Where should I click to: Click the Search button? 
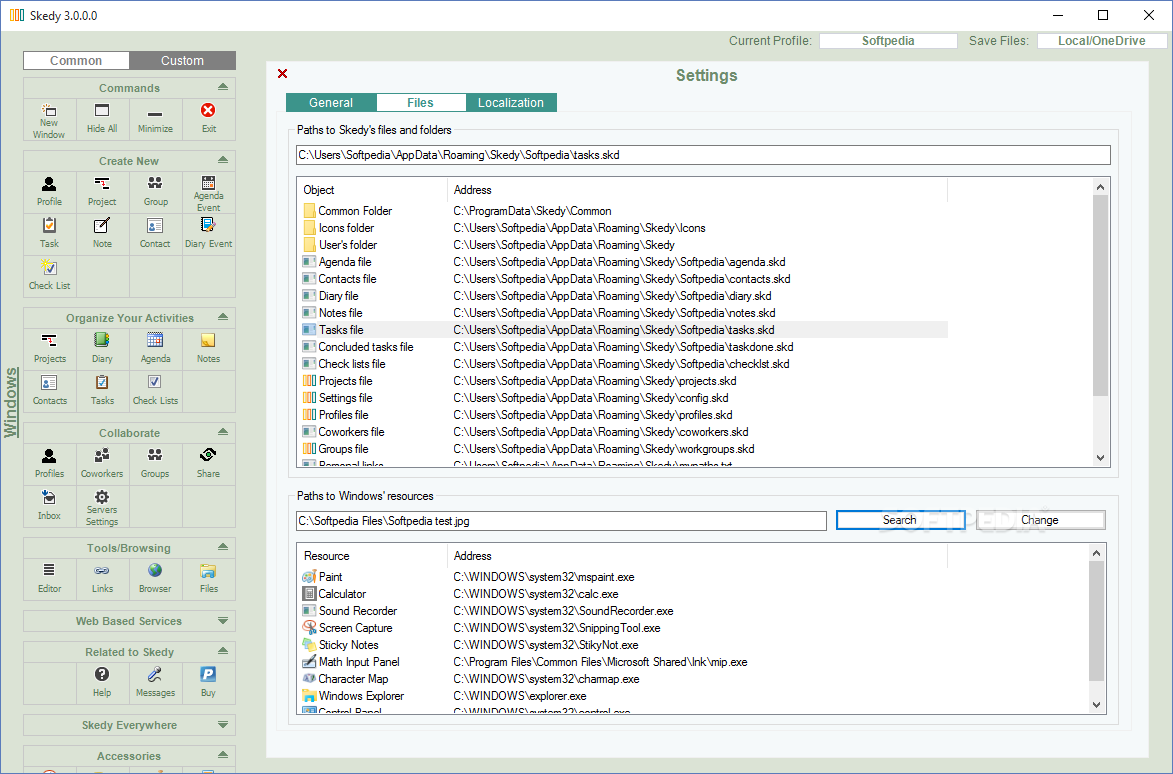tap(900, 520)
